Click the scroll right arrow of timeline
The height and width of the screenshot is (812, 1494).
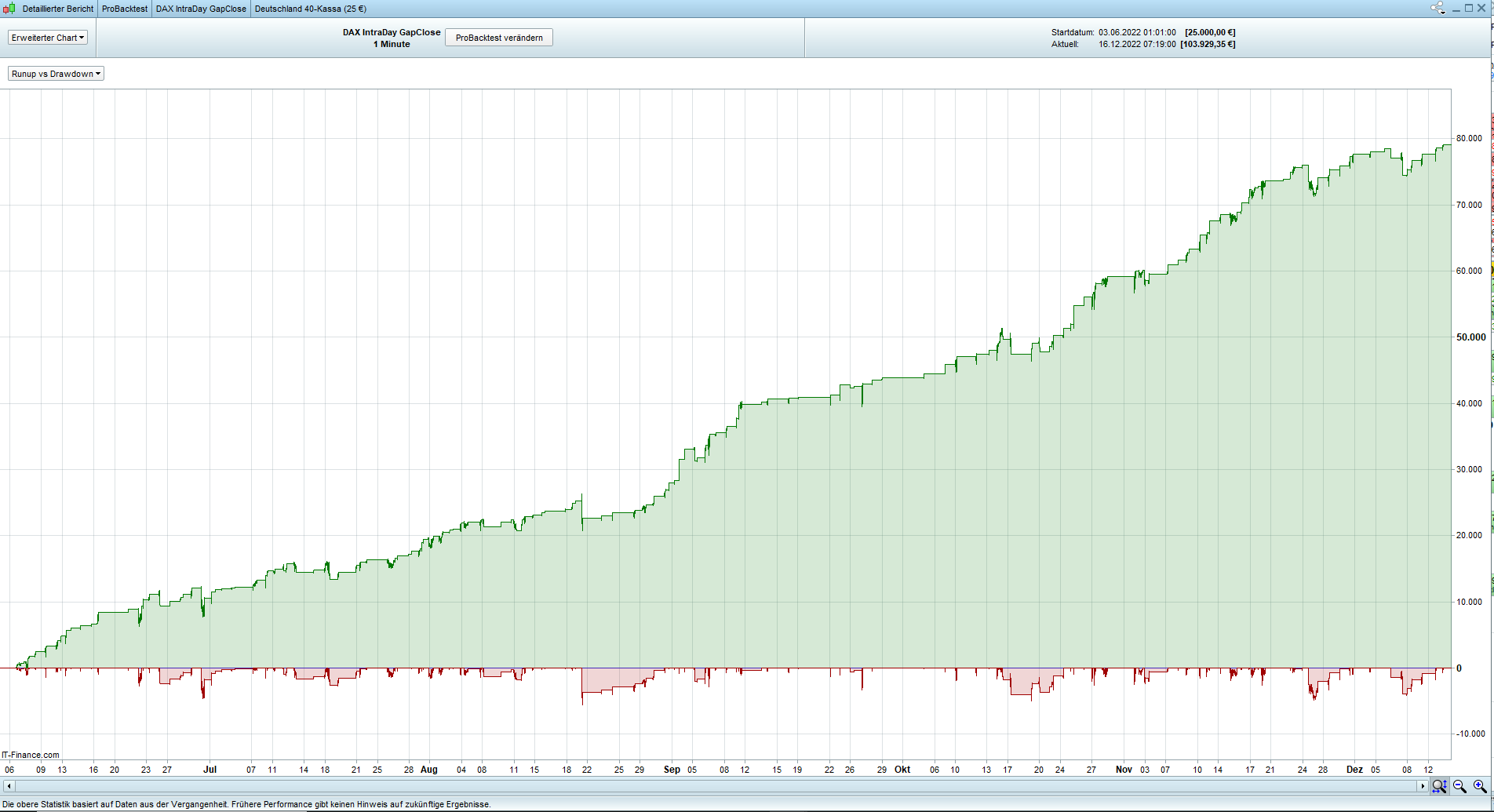click(x=1422, y=786)
